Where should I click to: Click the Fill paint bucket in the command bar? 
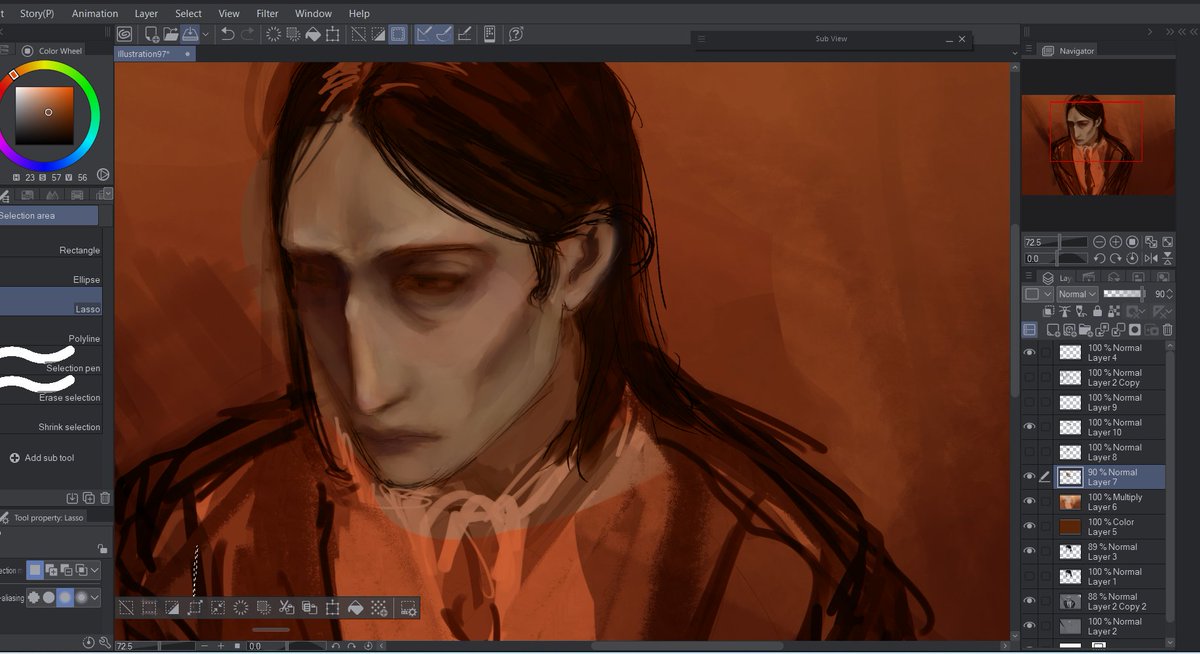pos(313,34)
